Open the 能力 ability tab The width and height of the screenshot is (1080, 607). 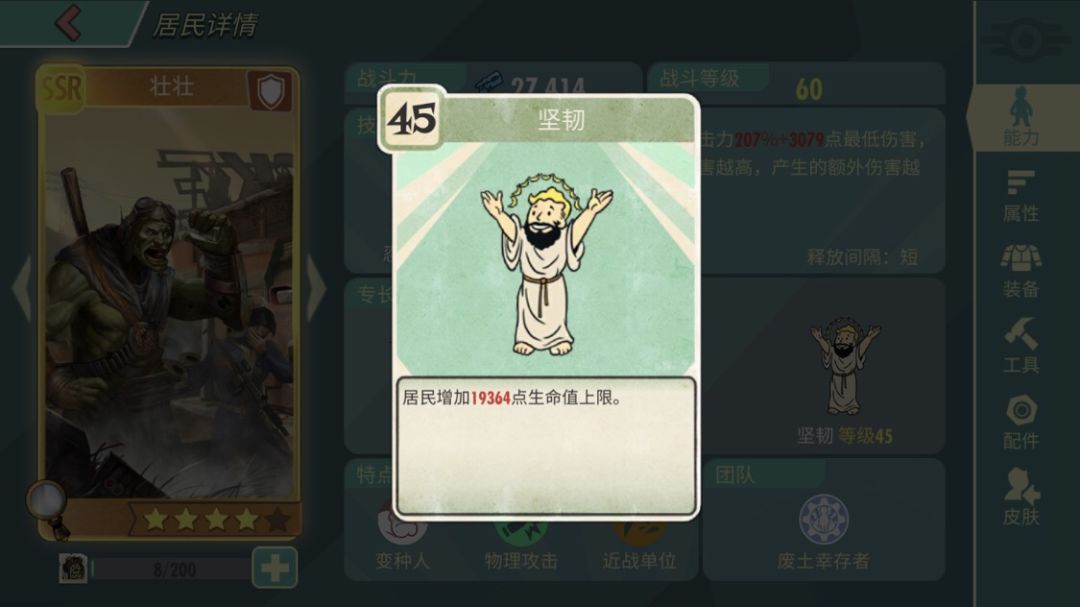(1021, 117)
